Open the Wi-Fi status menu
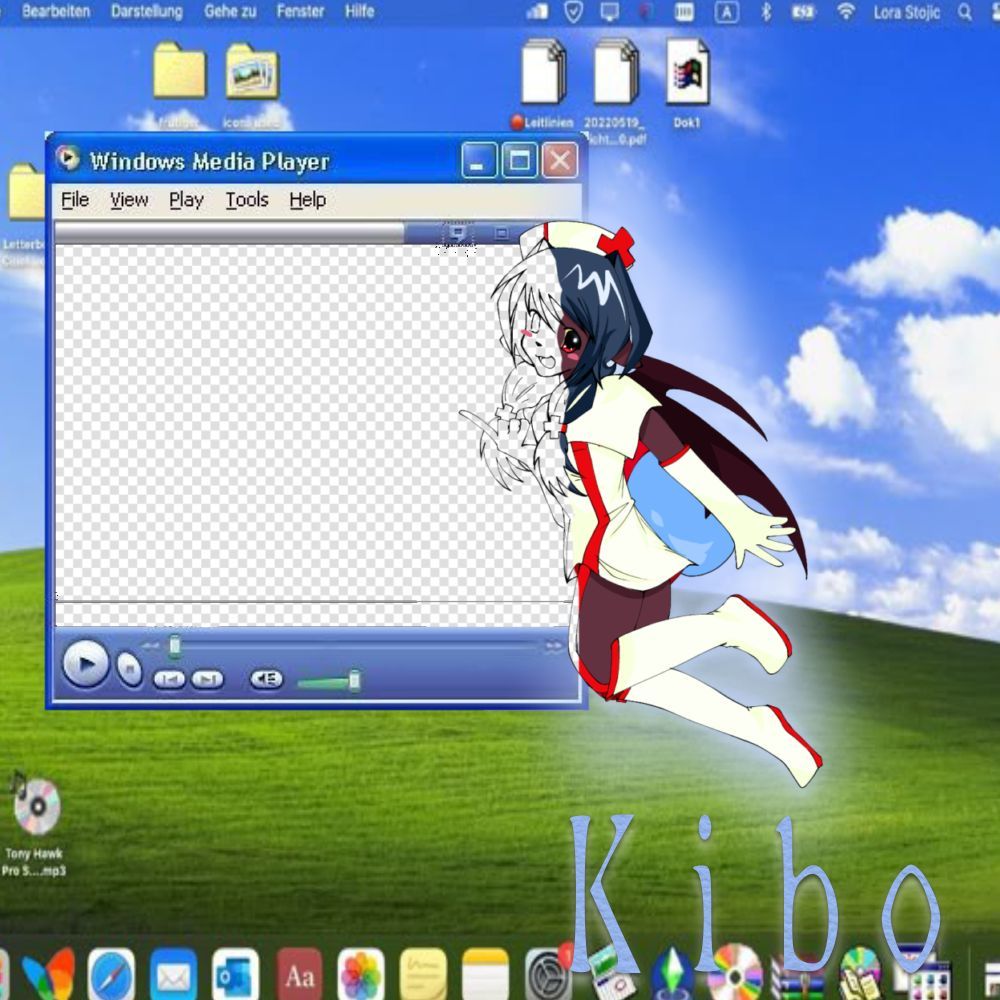This screenshot has height=1000, width=1000. pyautogui.click(x=846, y=11)
